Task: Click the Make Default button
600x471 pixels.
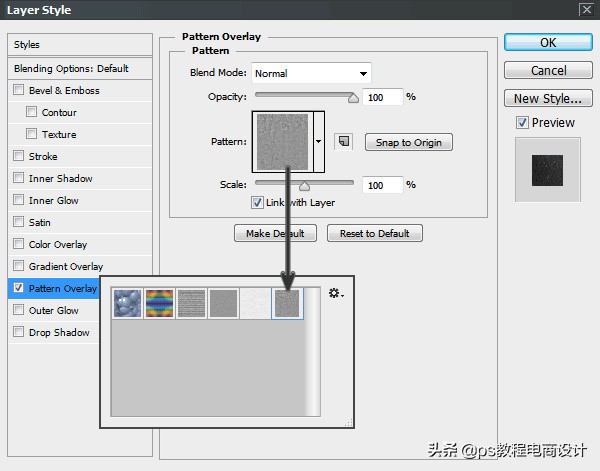Action: (x=275, y=233)
